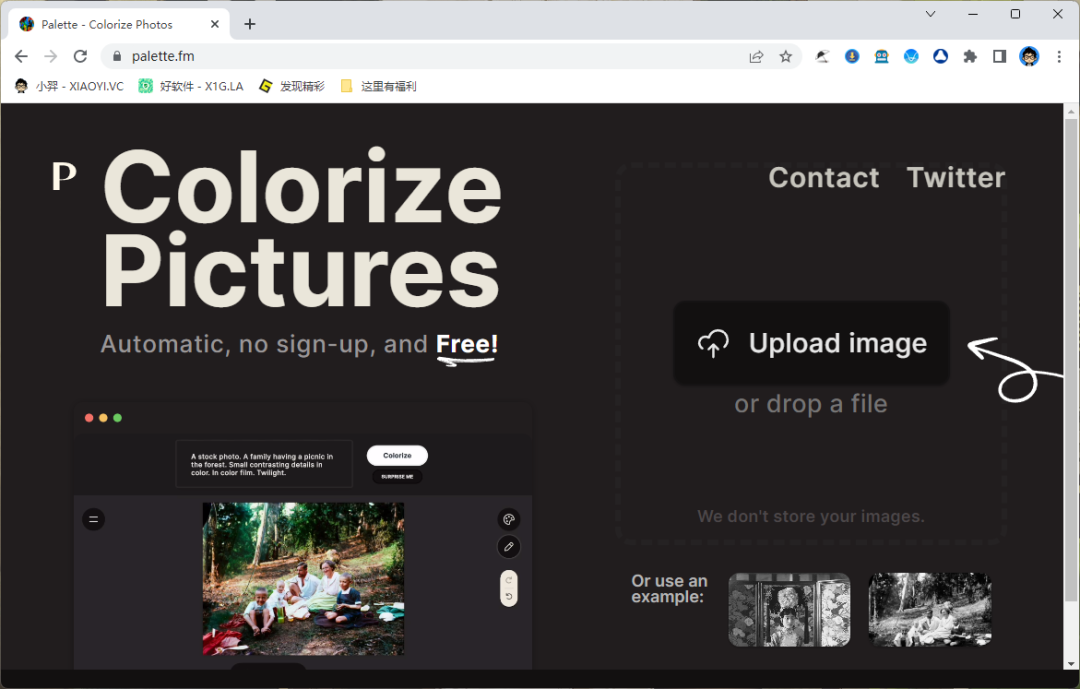Bookmark this page with the star

[x=785, y=56]
